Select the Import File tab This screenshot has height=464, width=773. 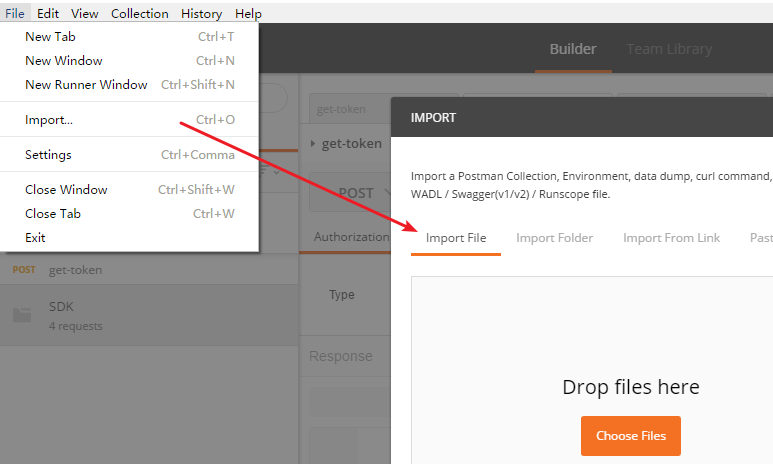pyautogui.click(x=456, y=238)
